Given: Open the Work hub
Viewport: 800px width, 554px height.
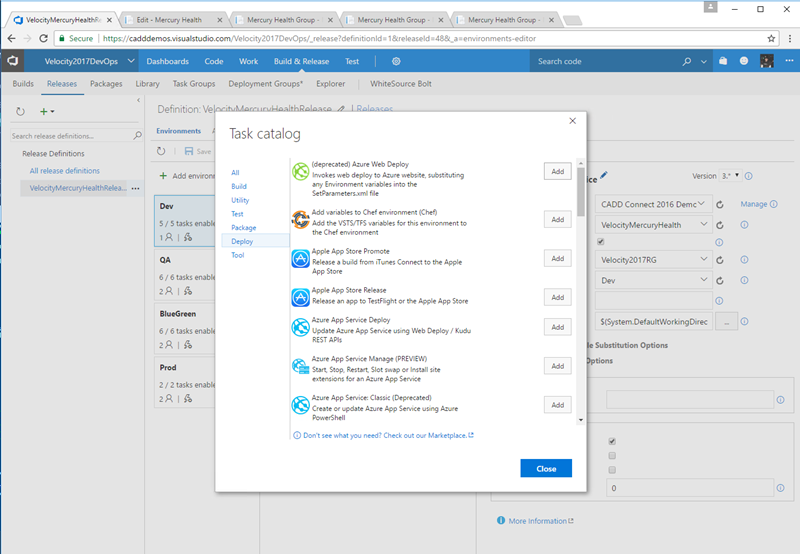Looking at the screenshot, I should click(248, 61).
